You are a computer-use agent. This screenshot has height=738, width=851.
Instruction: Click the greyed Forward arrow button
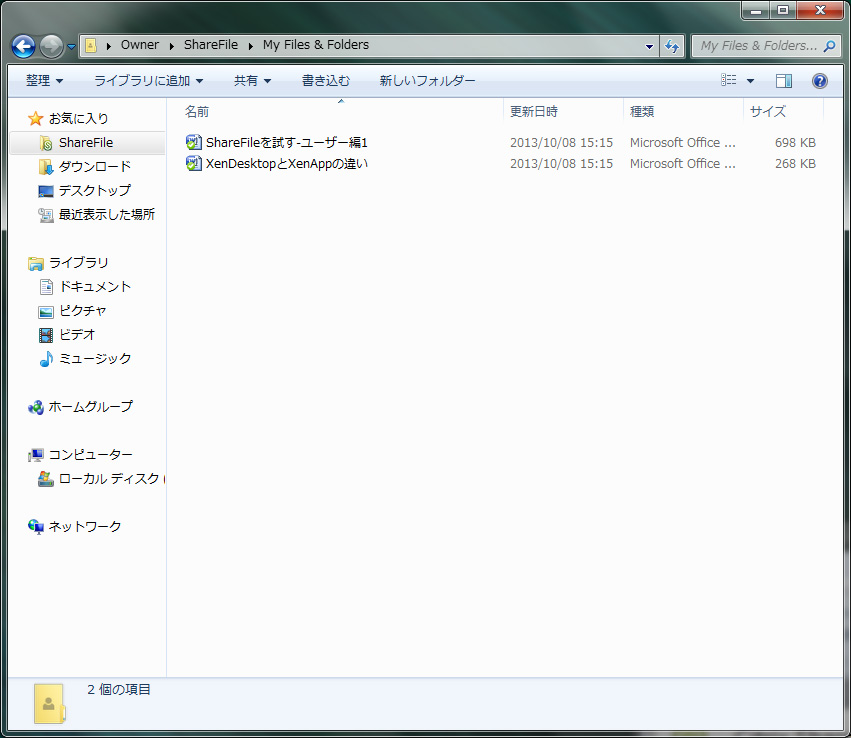click(52, 46)
